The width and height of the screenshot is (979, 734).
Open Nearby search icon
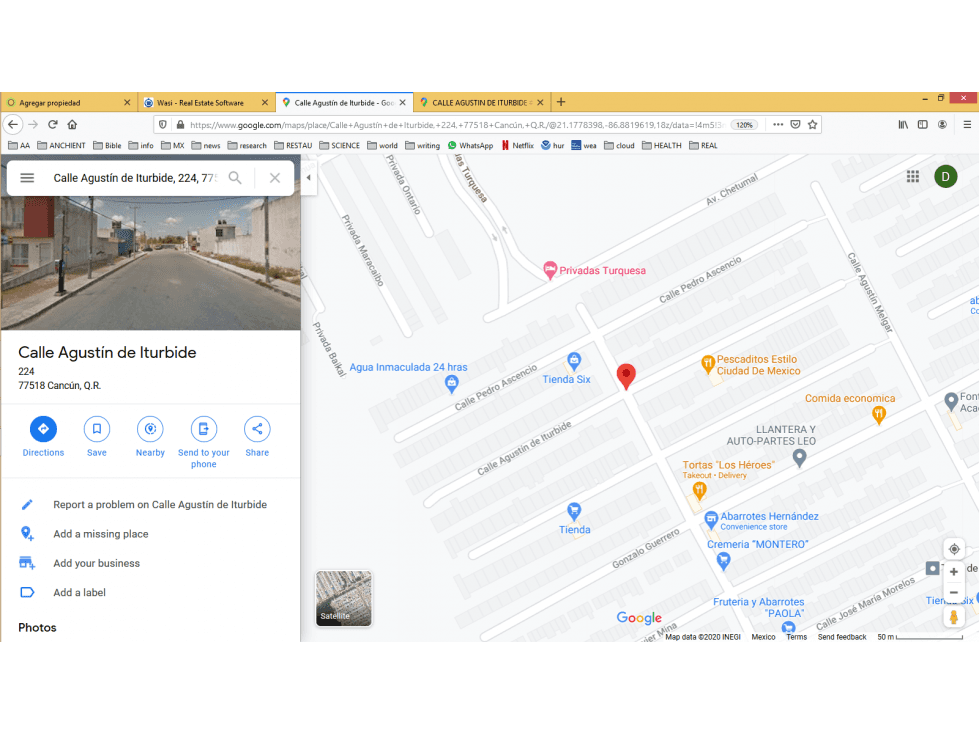[x=150, y=429]
